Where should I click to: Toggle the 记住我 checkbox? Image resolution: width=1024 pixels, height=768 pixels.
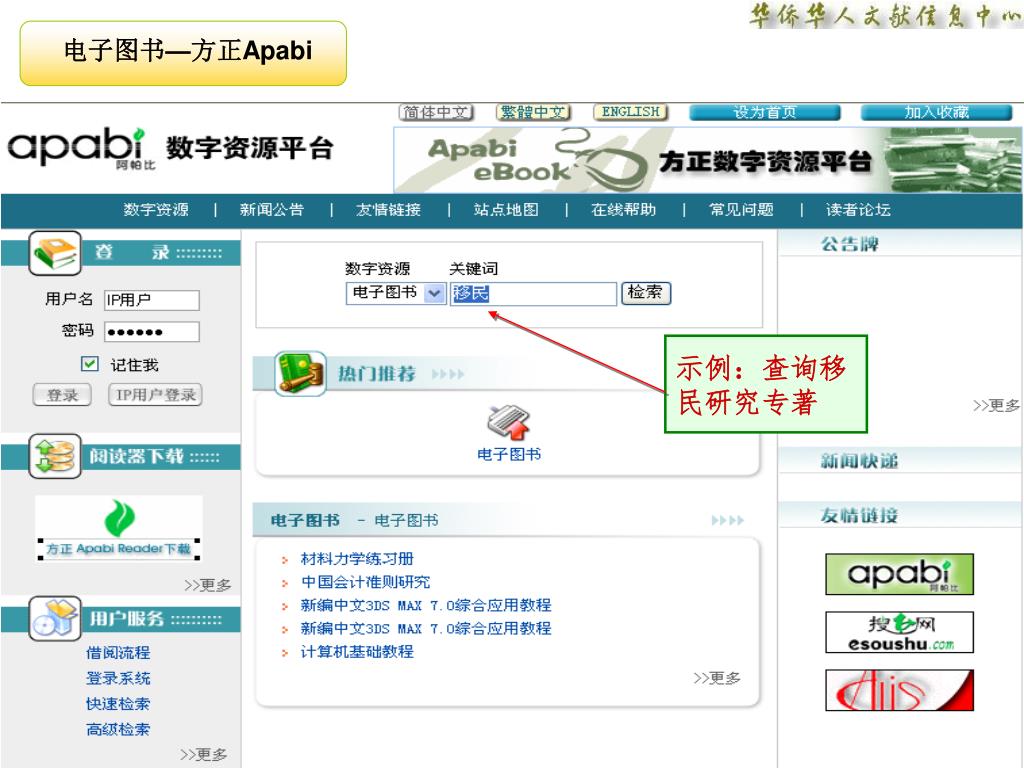point(89,364)
